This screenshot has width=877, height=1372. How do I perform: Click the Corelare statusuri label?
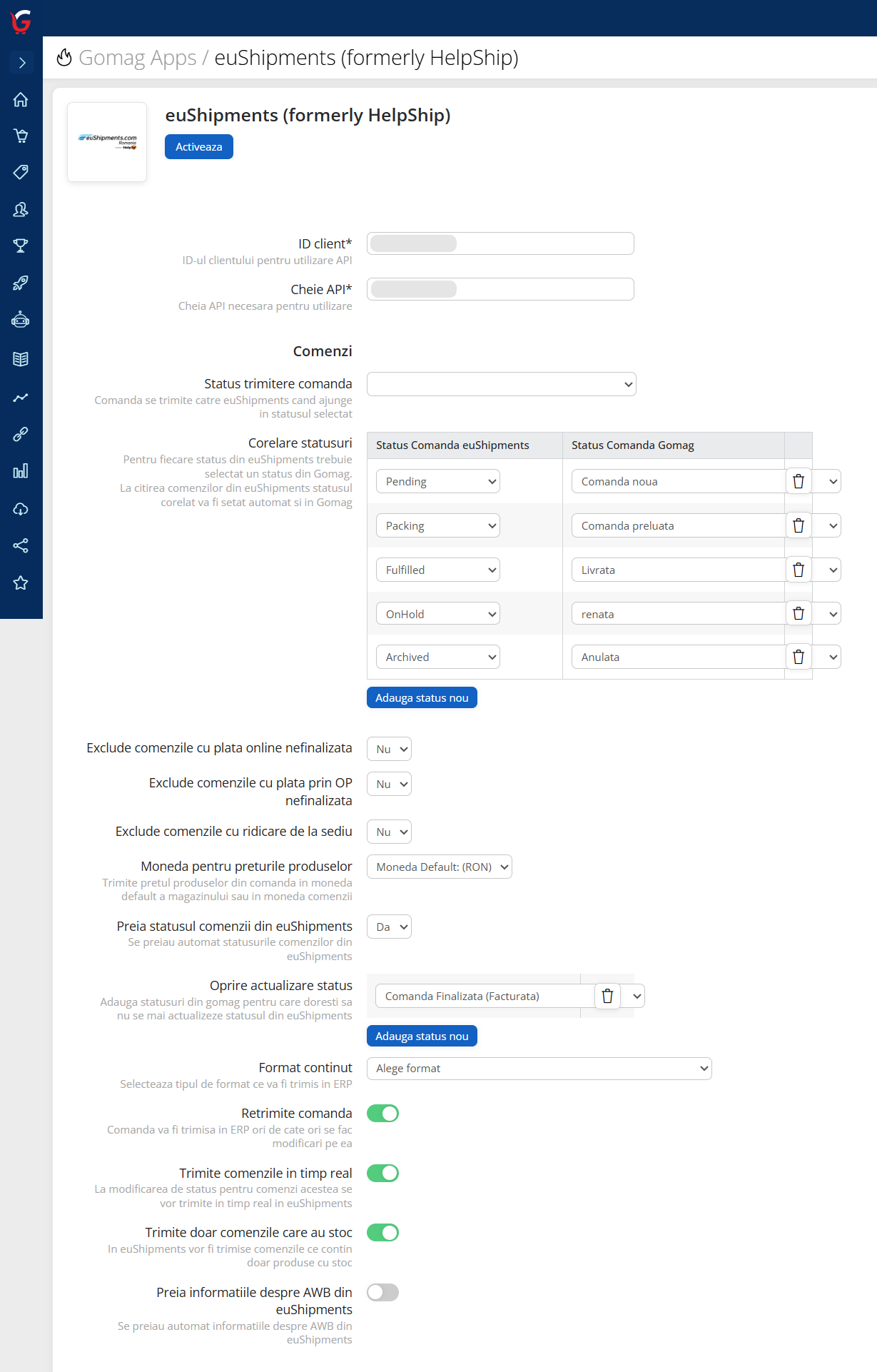point(300,443)
